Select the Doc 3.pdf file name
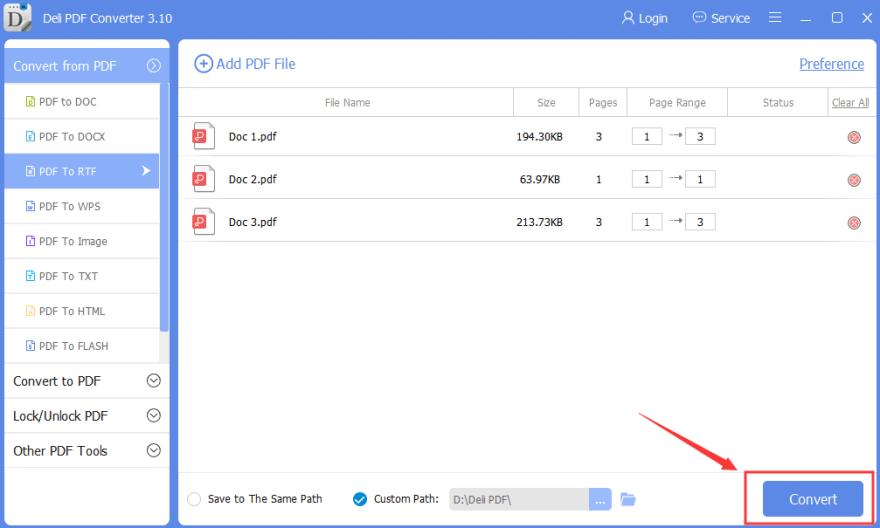This screenshot has width=880, height=528. tap(253, 222)
